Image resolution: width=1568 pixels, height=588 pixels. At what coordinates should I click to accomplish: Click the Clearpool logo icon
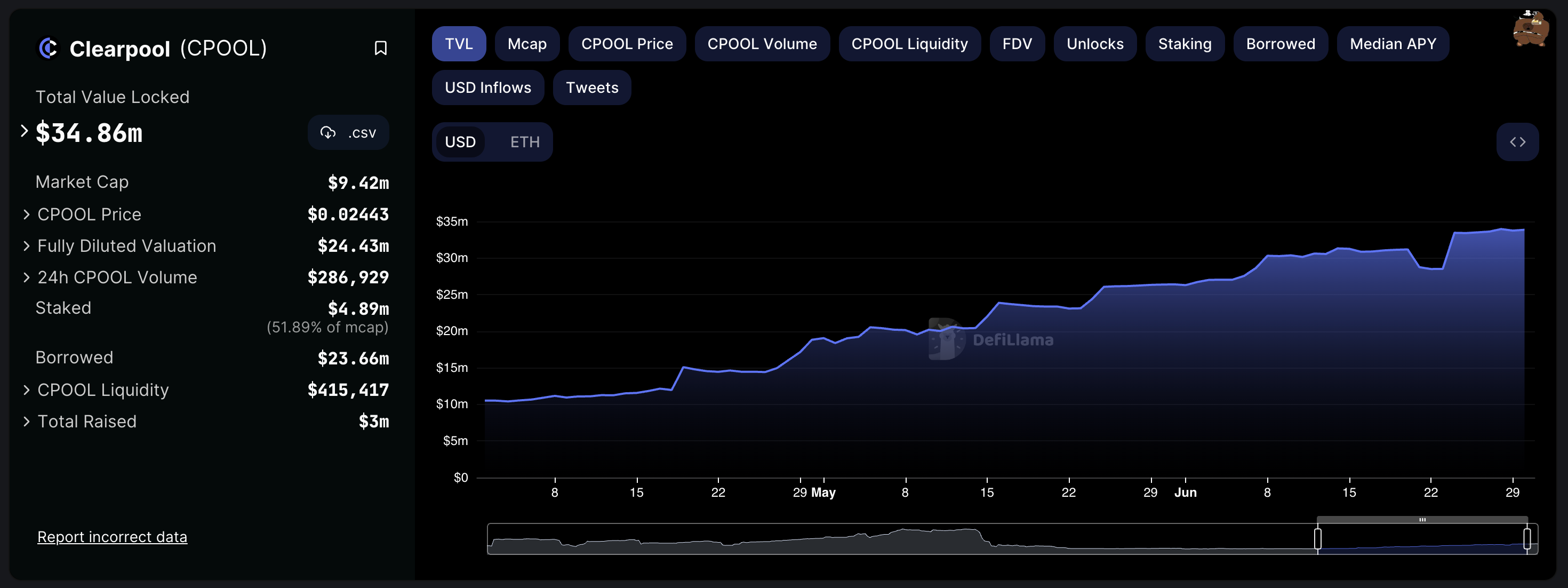48,48
